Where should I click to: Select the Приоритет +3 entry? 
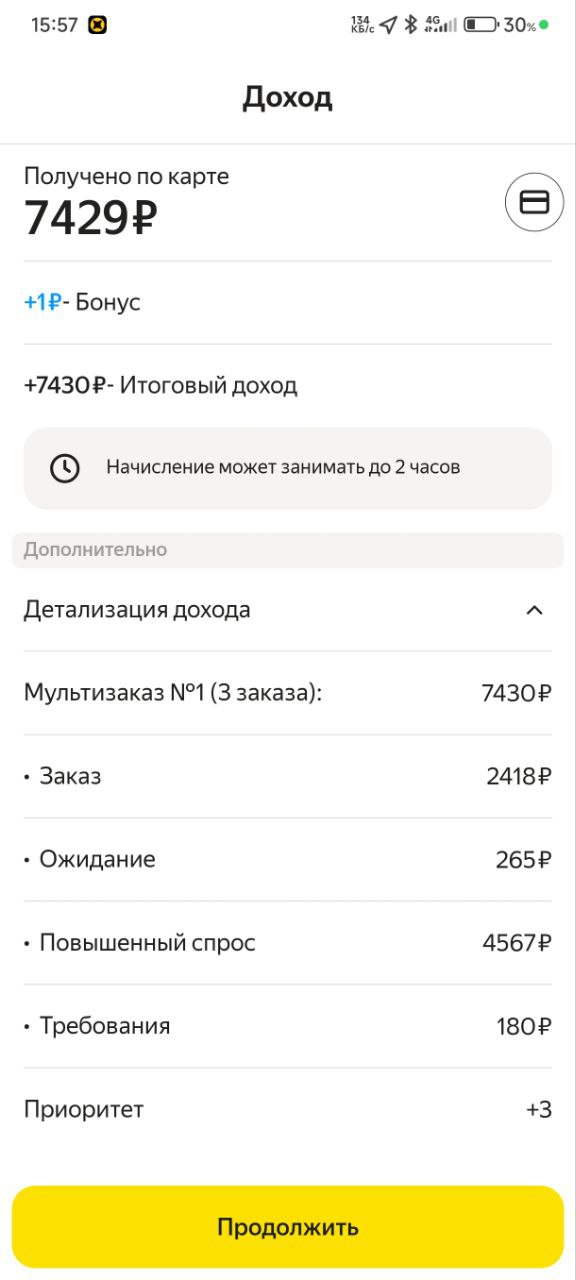[288, 1109]
